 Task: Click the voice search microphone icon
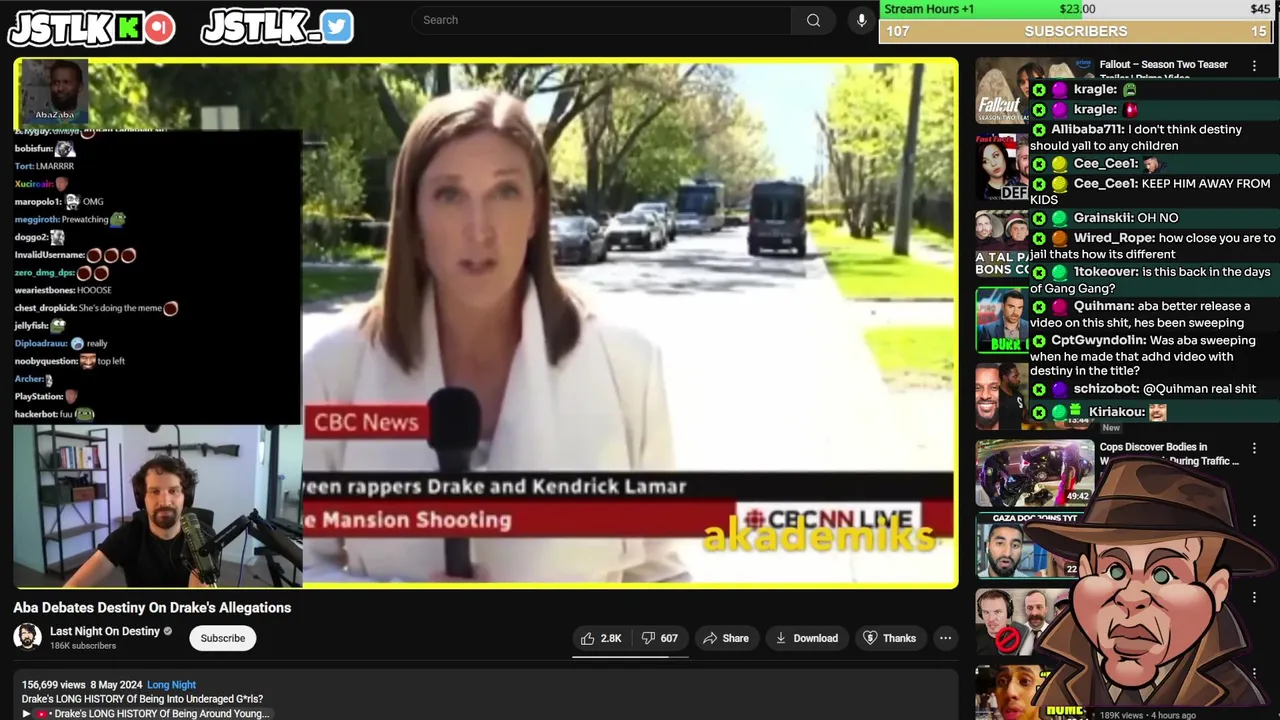(861, 20)
